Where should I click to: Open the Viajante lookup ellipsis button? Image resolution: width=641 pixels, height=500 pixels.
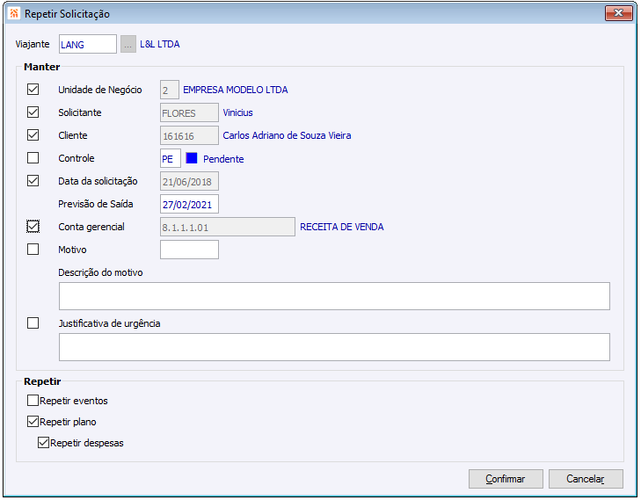[128, 44]
